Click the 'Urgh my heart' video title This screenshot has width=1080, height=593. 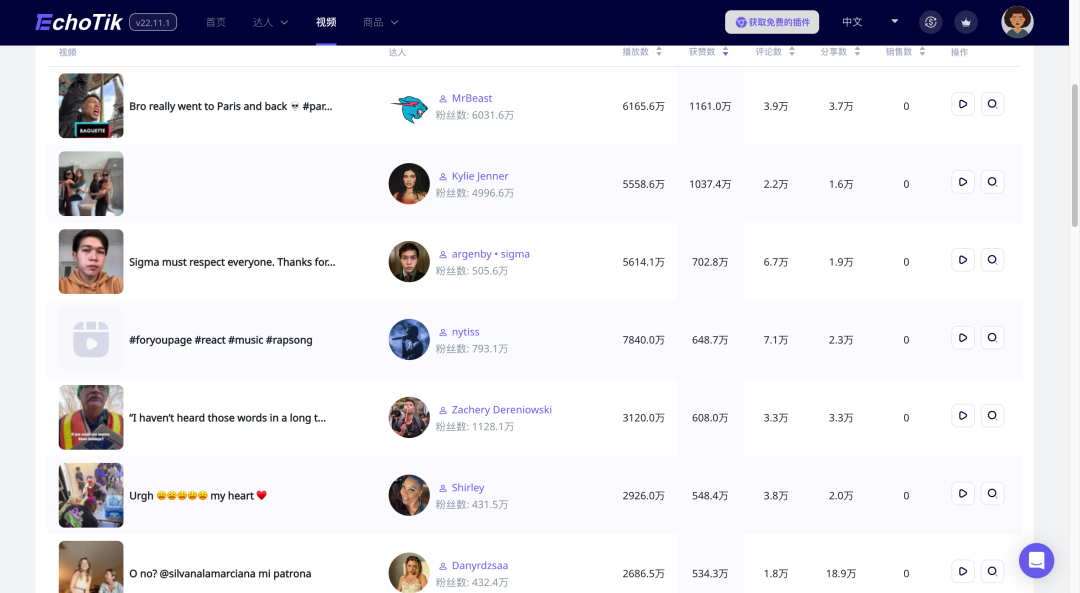pyautogui.click(x=198, y=496)
